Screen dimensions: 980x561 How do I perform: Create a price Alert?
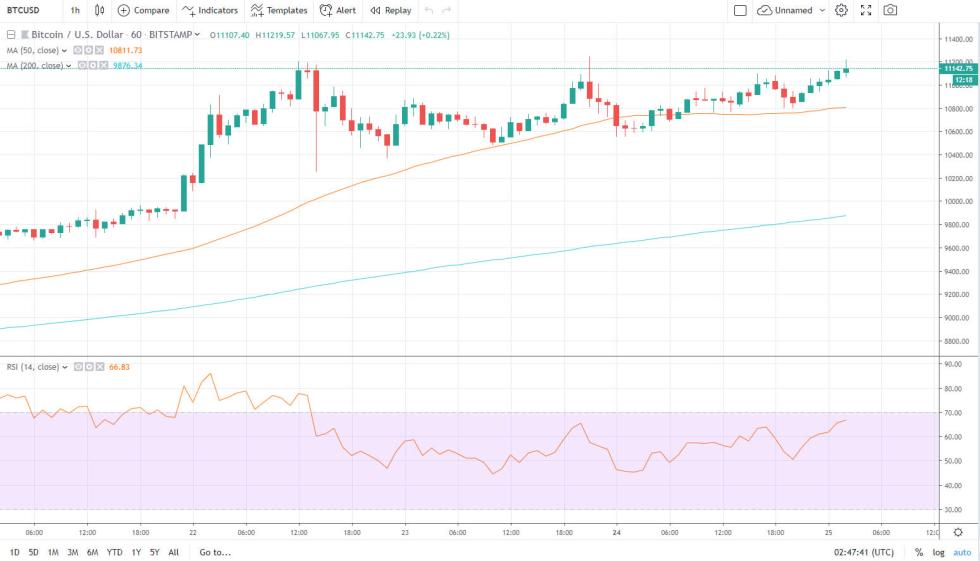click(338, 10)
